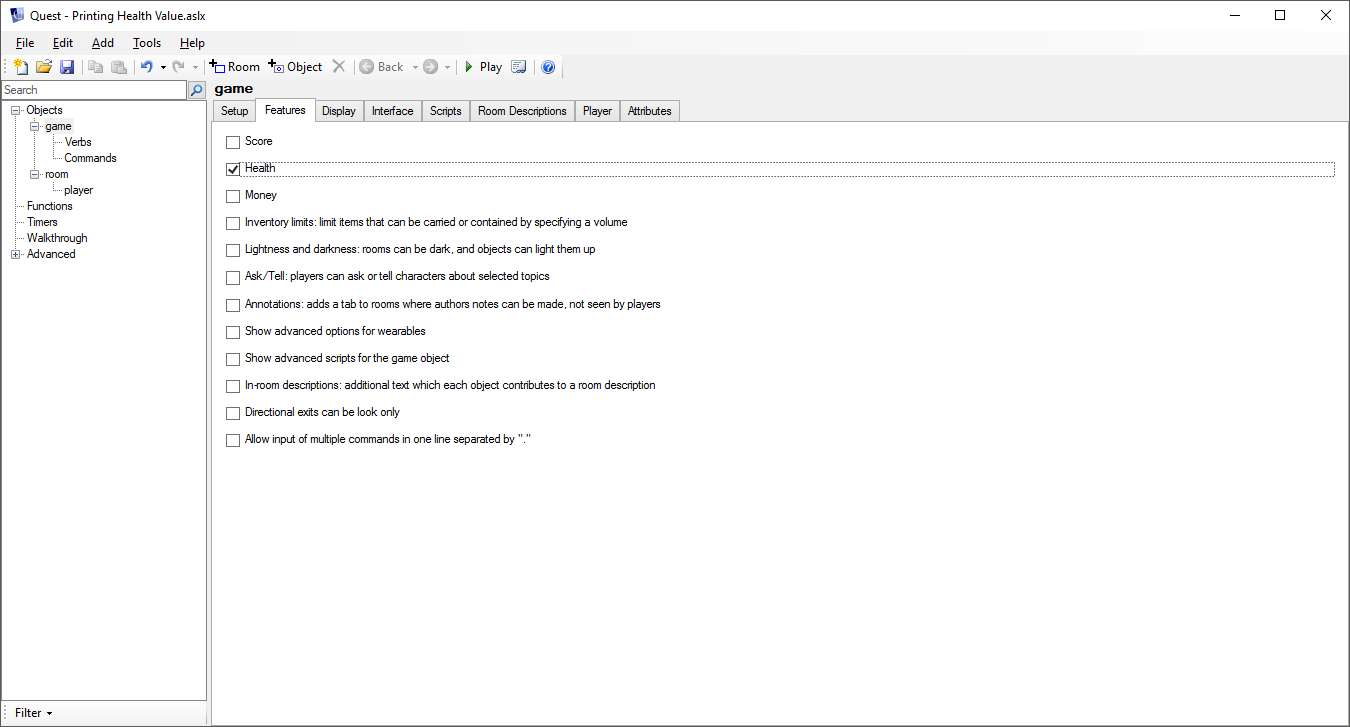Enable In-room descriptions checkbox
Screen dimensions: 1350x727
(233, 386)
